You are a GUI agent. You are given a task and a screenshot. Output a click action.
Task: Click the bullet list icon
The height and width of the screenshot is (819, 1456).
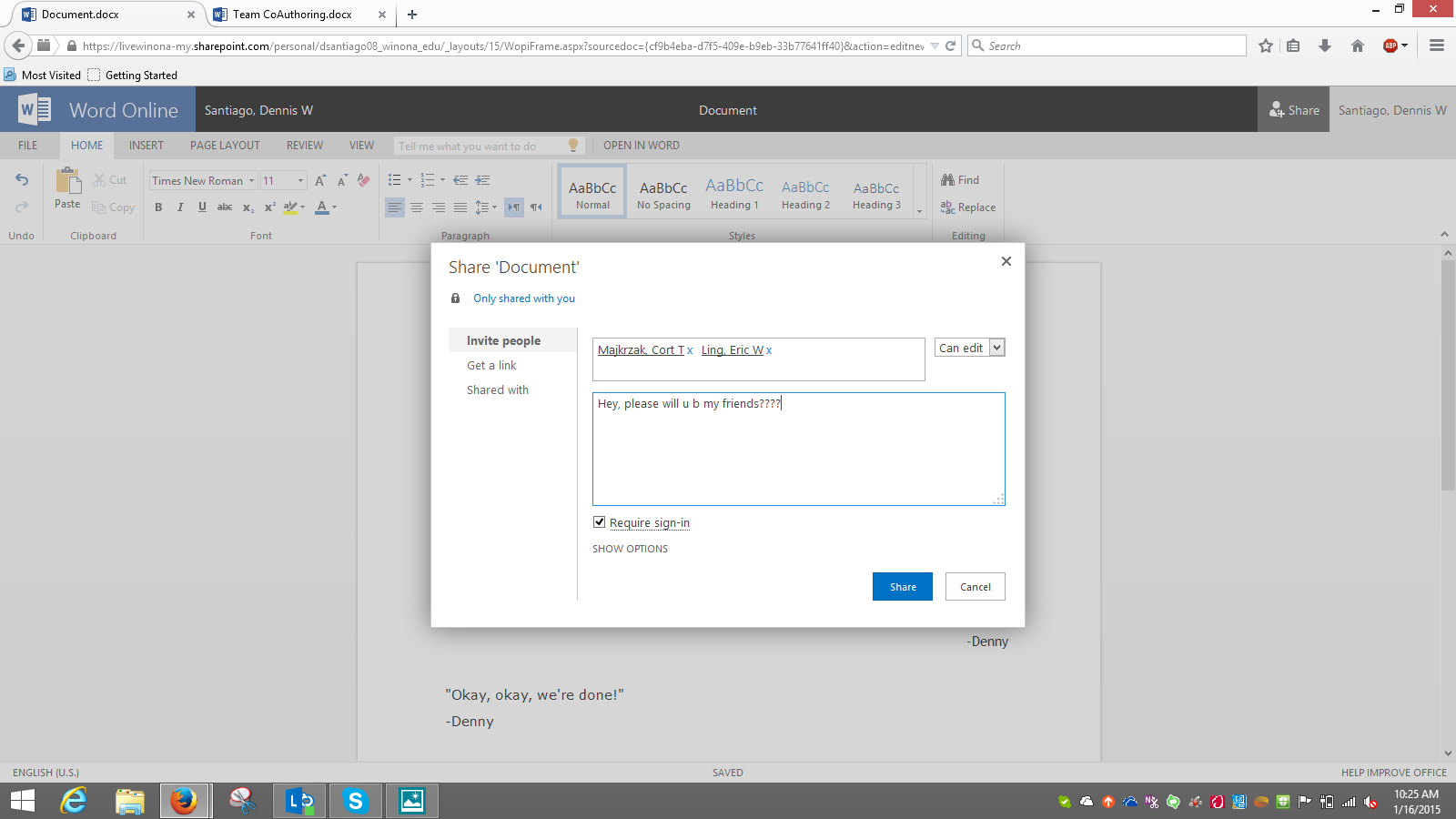395,180
